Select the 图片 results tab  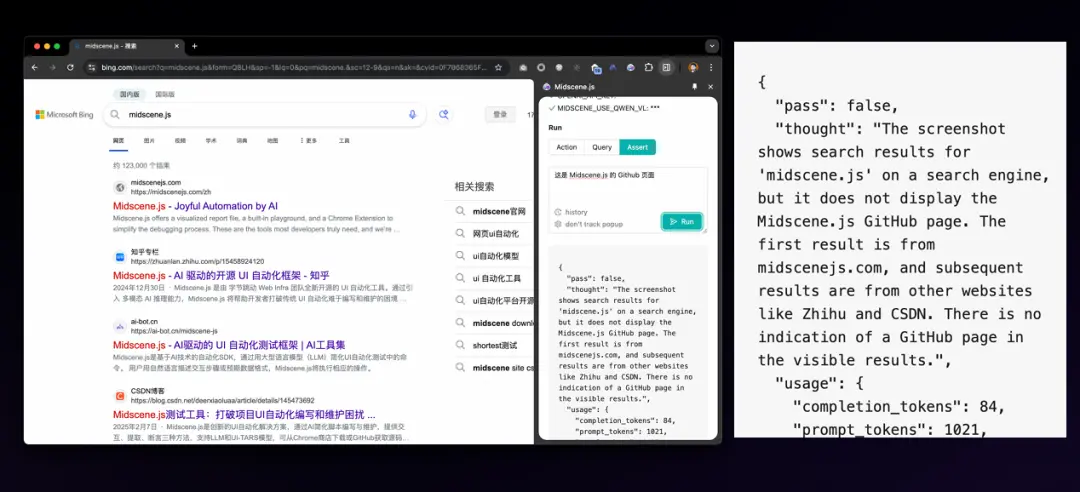coord(149,141)
